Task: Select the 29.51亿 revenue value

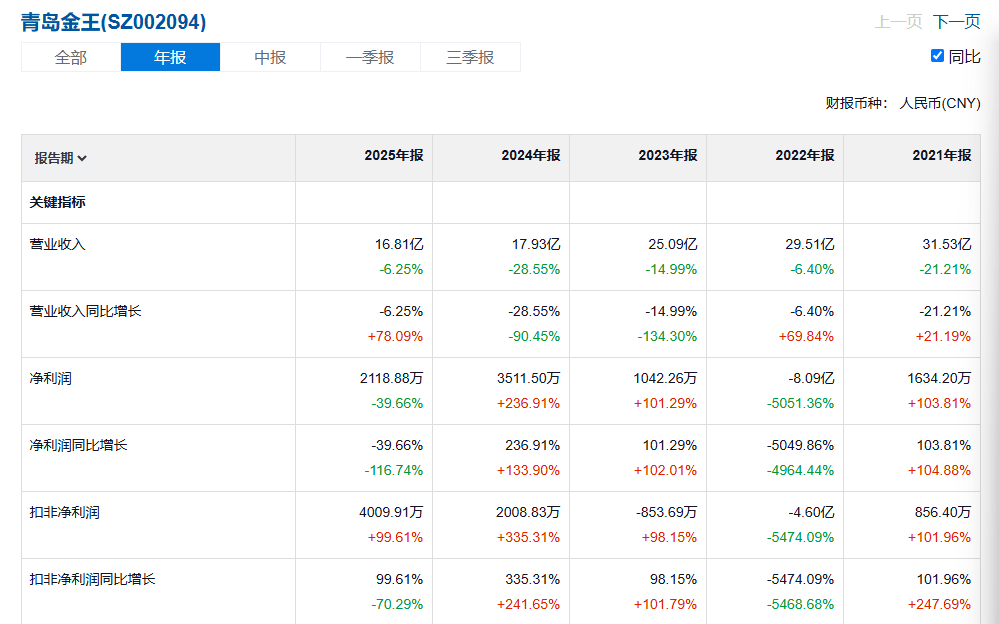Action: point(810,244)
